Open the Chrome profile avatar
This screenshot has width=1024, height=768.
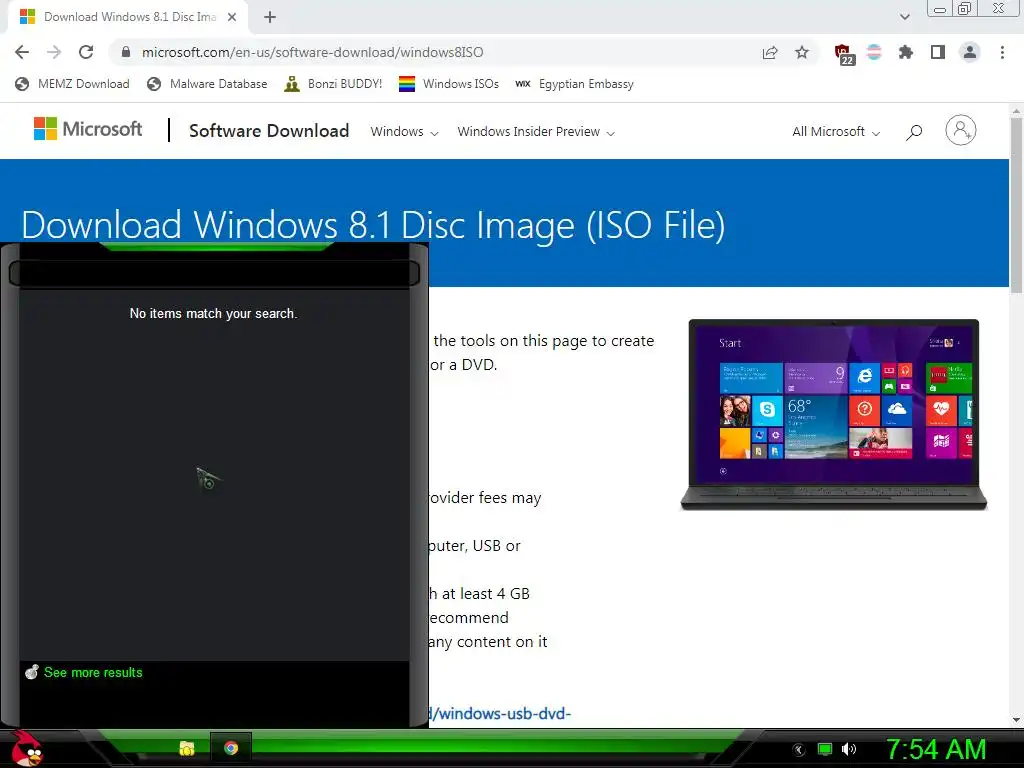click(970, 52)
